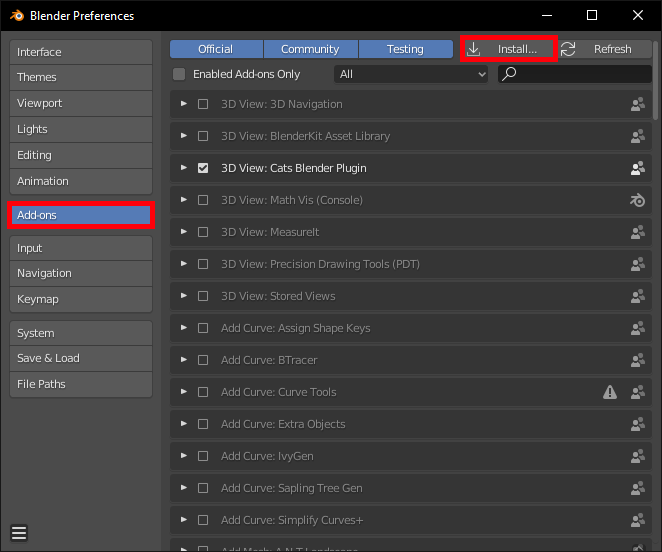Click community icon on Precision Drawing Tools row
Screen dimensions: 662x552
click(x=638, y=264)
